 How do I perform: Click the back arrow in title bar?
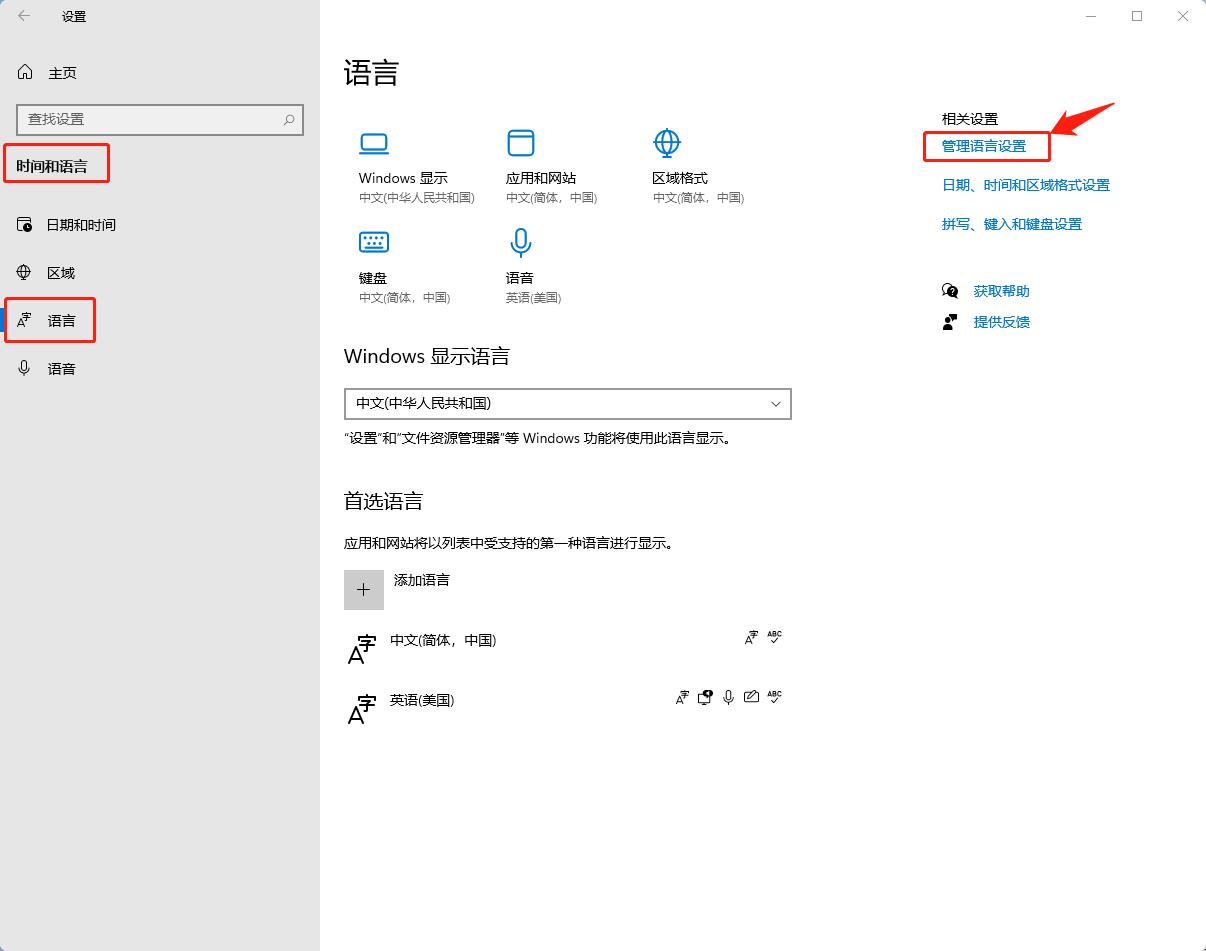click(24, 16)
